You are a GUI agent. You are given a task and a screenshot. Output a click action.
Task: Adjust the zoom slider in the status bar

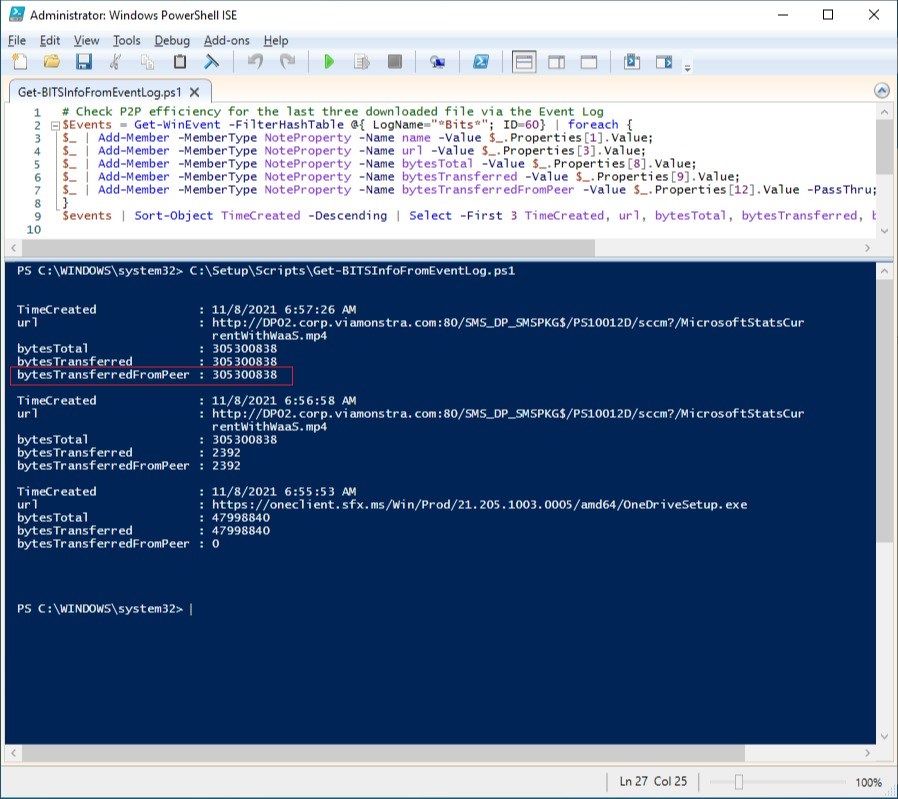pos(739,781)
